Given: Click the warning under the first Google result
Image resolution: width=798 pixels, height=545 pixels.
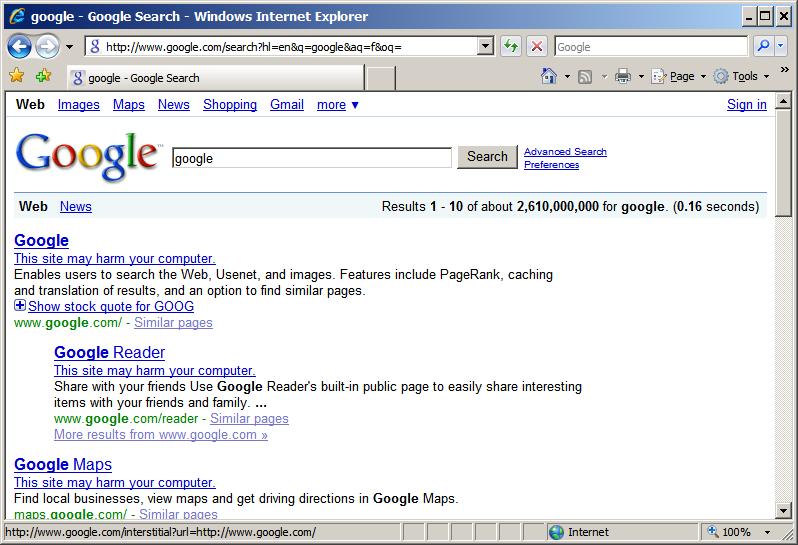Looking at the screenshot, I should 115,259.
